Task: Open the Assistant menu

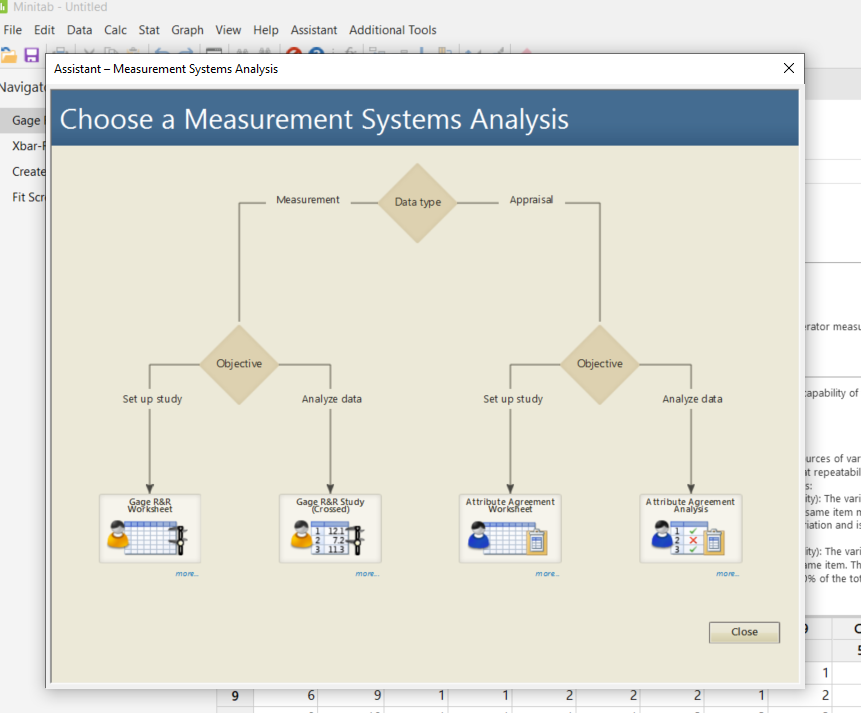Action: [x=314, y=30]
